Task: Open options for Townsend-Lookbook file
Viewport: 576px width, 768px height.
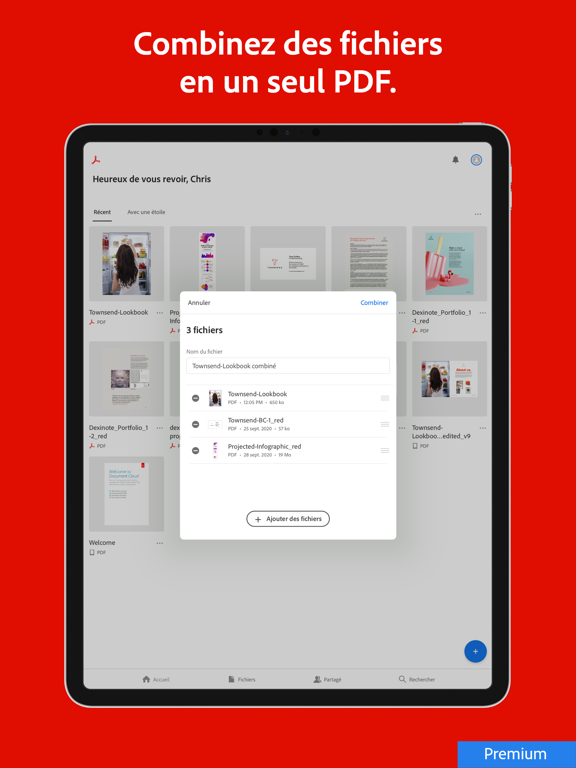Action: [x=160, y=312]
